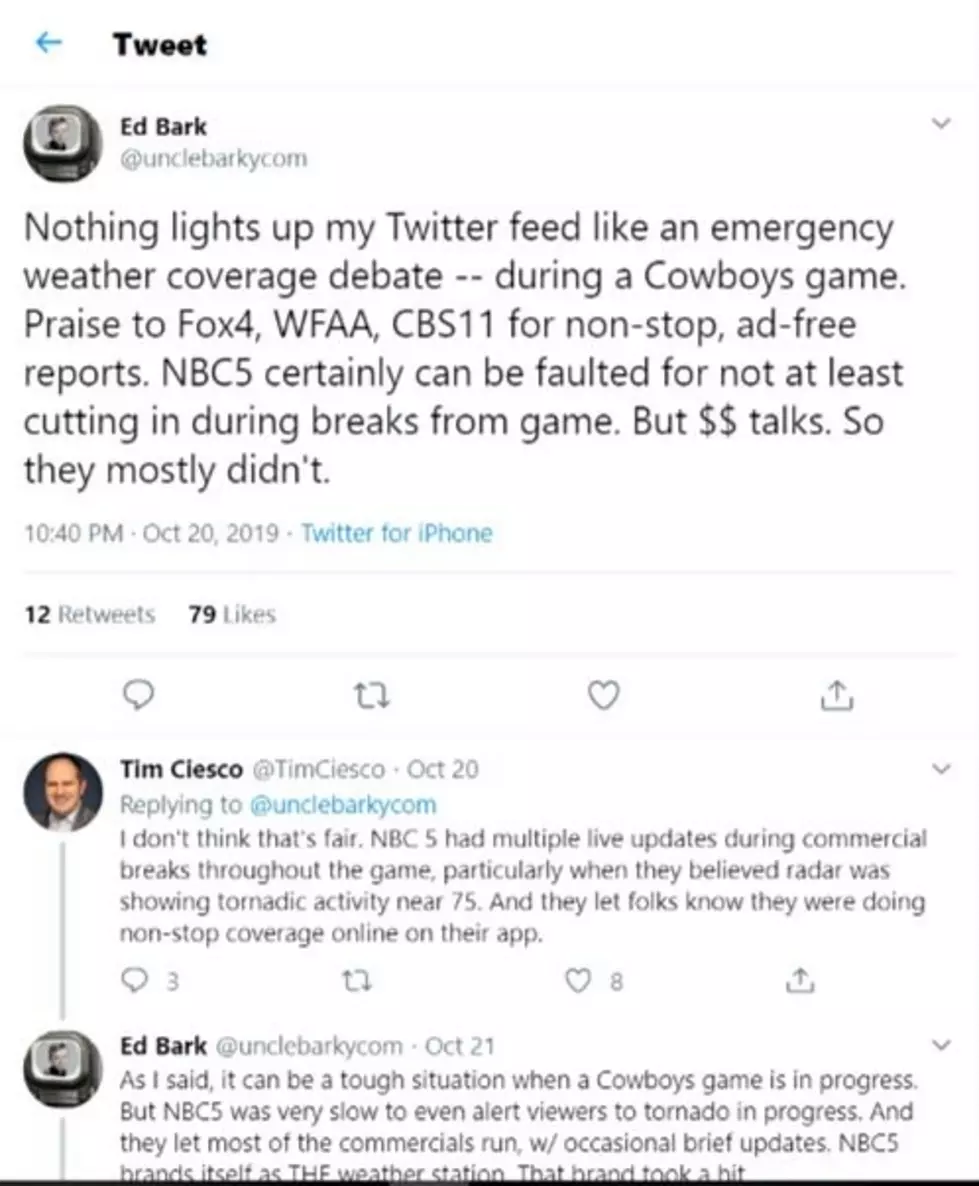Viewport: 979px width, 1186px height.
Task: Reply to Tim Ciesco's tweet
Action: [135, 980]
